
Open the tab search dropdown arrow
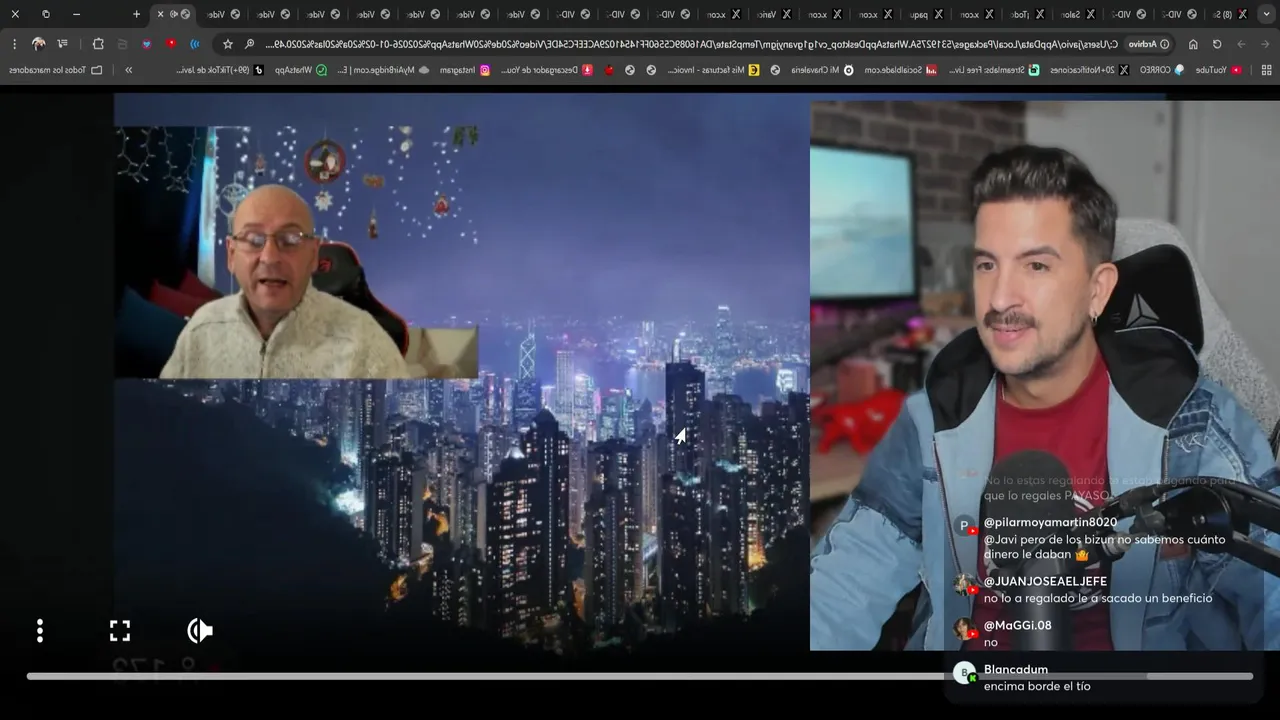click(1266, 14)
